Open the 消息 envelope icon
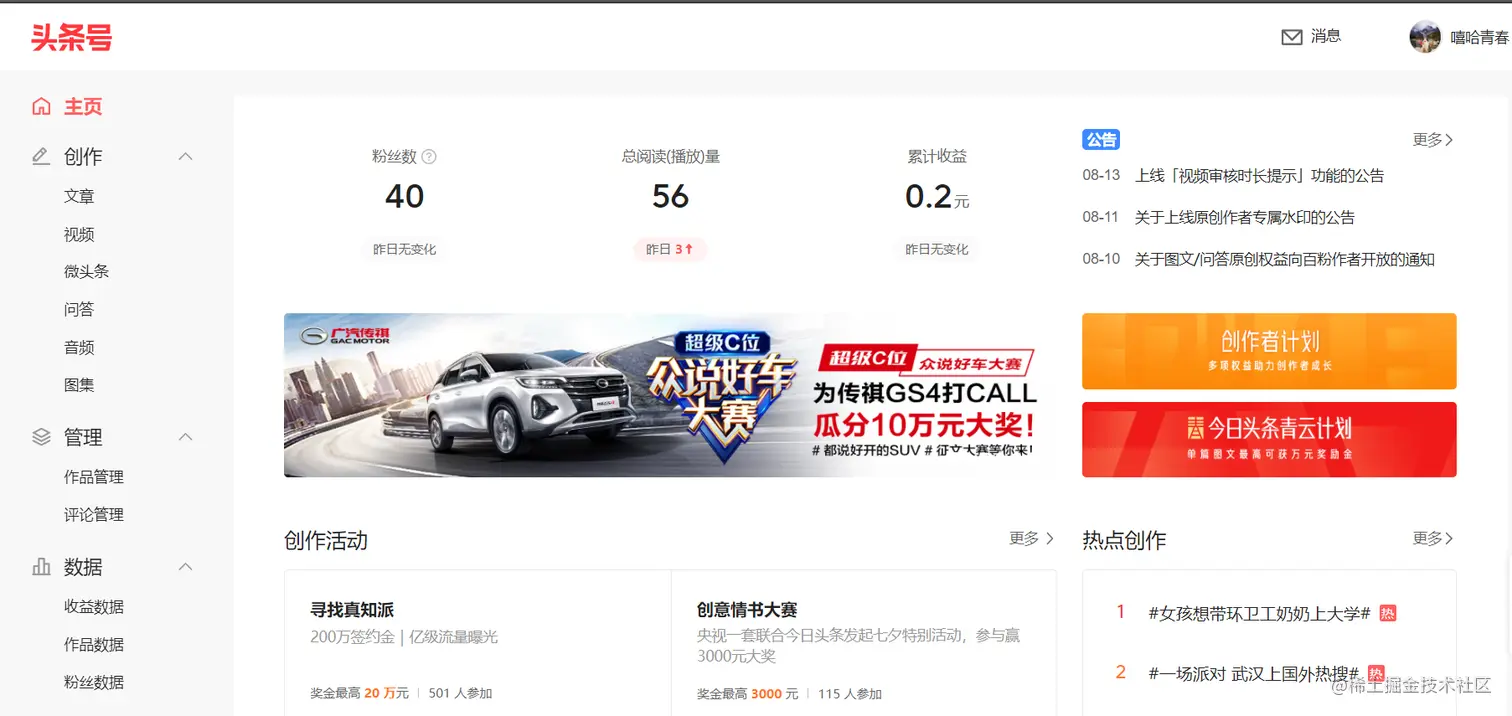 click(1292, 37)
